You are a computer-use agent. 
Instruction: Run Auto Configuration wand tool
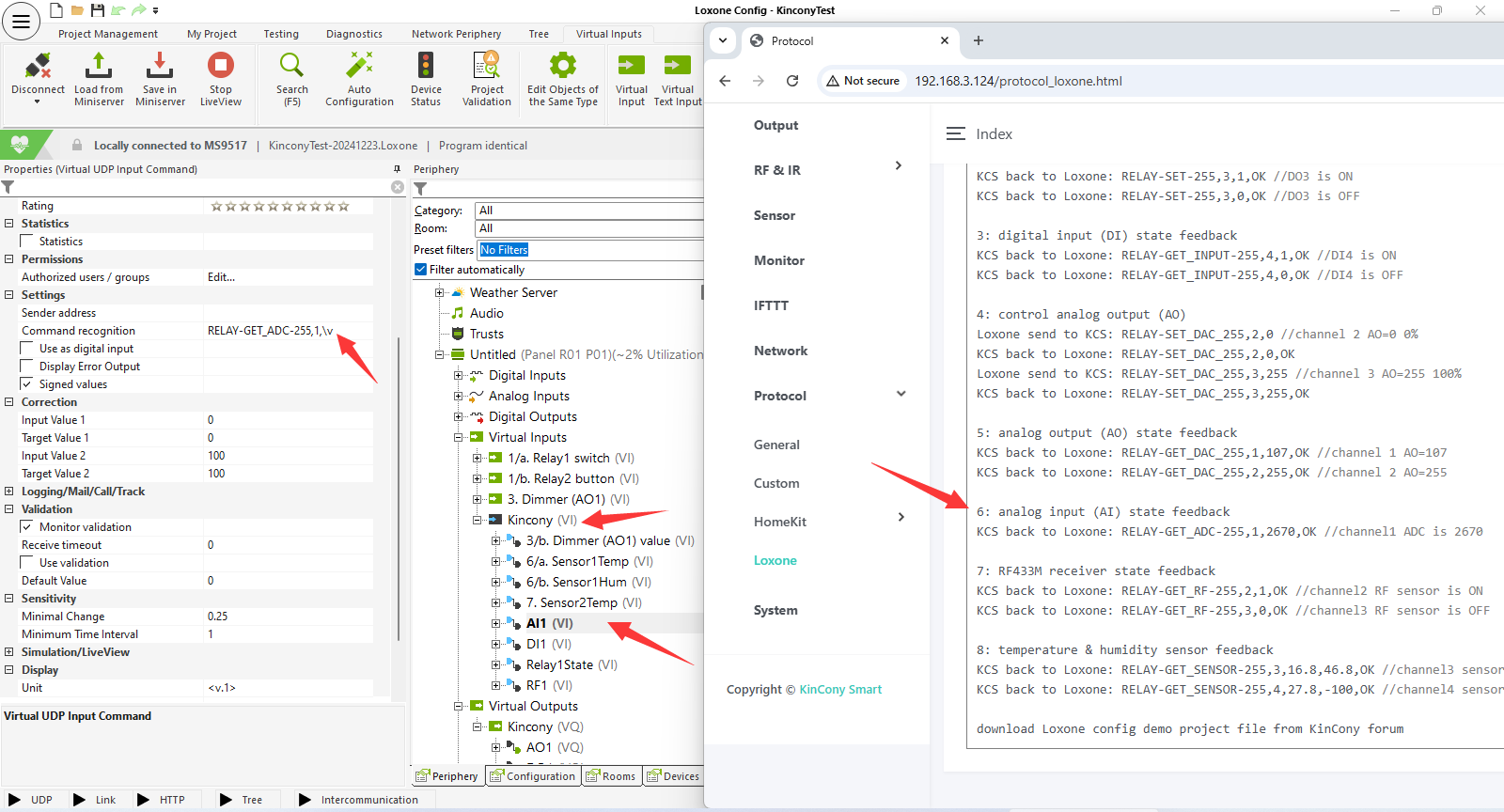pyautogui.click(x=359, y=67)
